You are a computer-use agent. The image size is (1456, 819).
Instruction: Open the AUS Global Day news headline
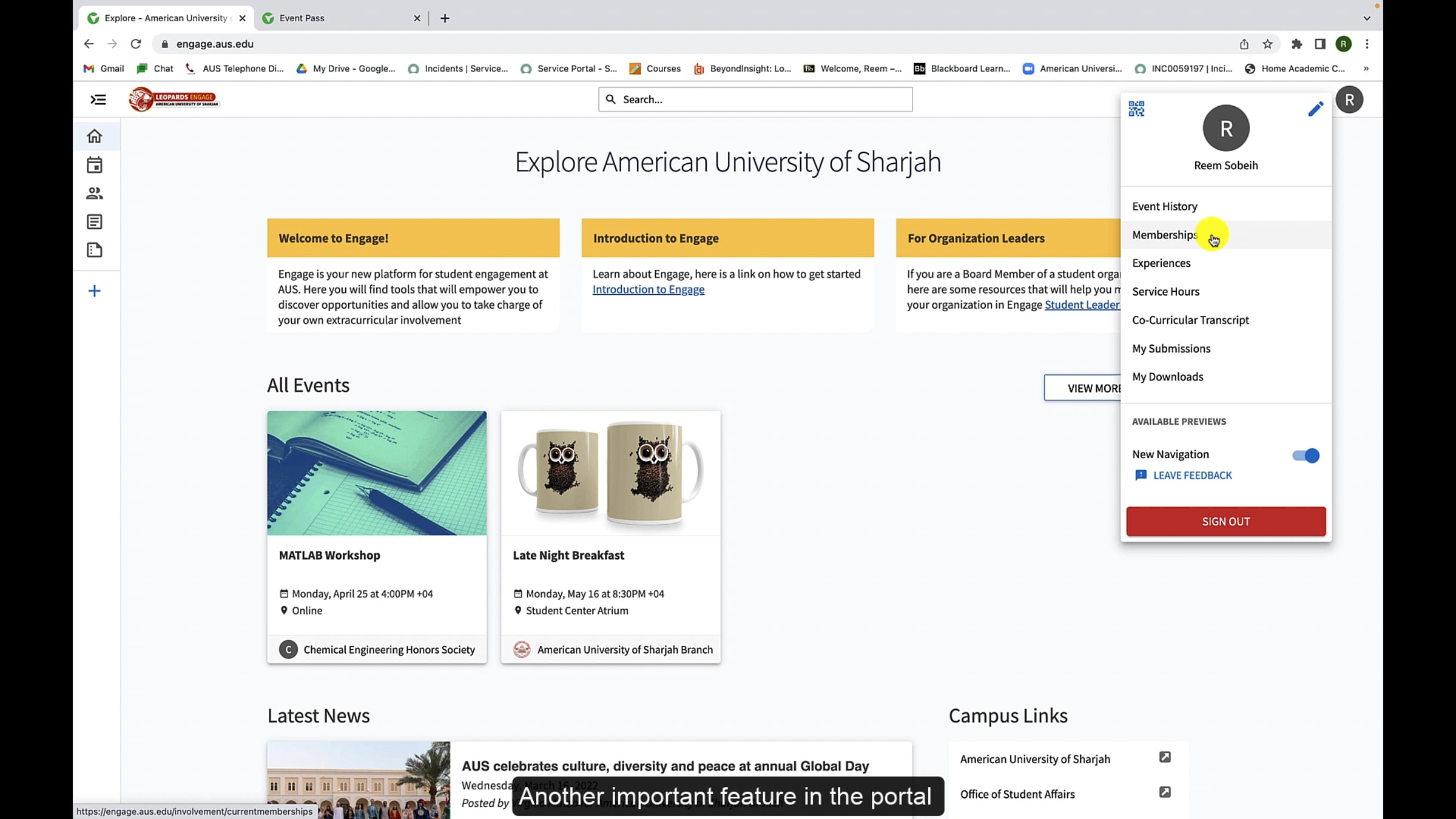point(666,766)
